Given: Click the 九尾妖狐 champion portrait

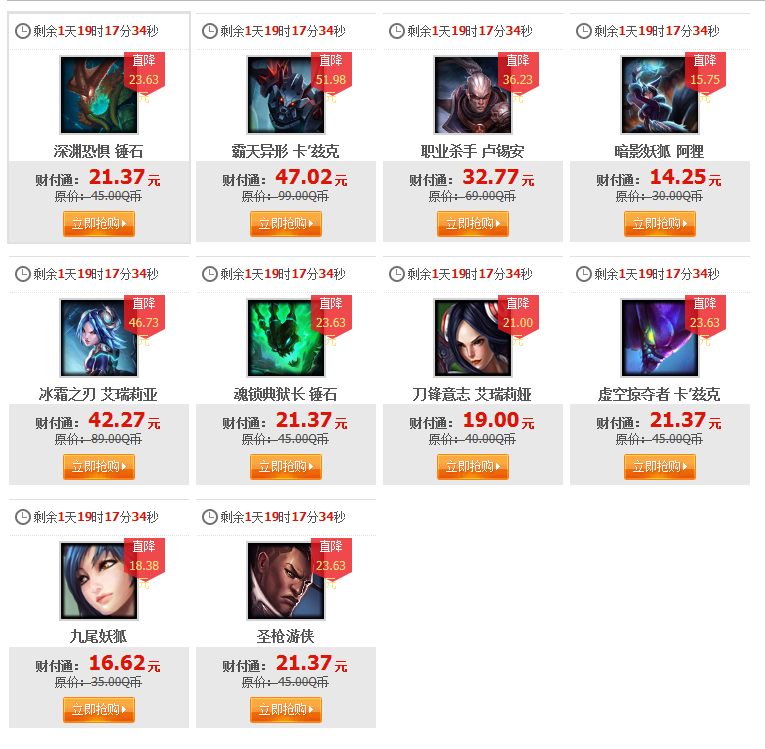Looking at the screenshot, I should [99, 581].
